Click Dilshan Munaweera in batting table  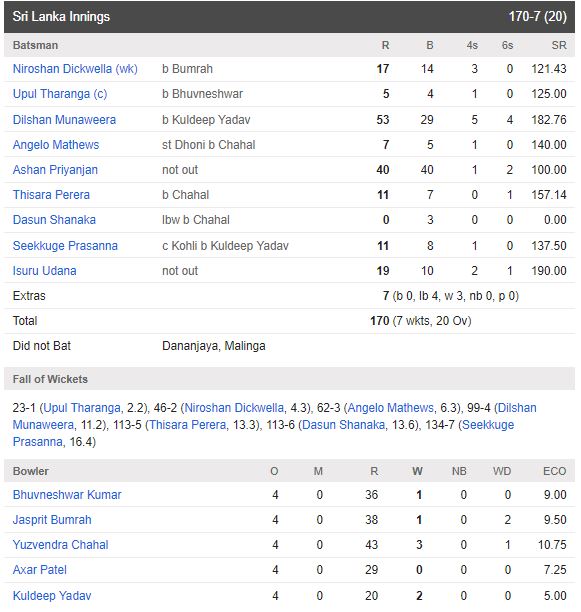click(64, 119)
